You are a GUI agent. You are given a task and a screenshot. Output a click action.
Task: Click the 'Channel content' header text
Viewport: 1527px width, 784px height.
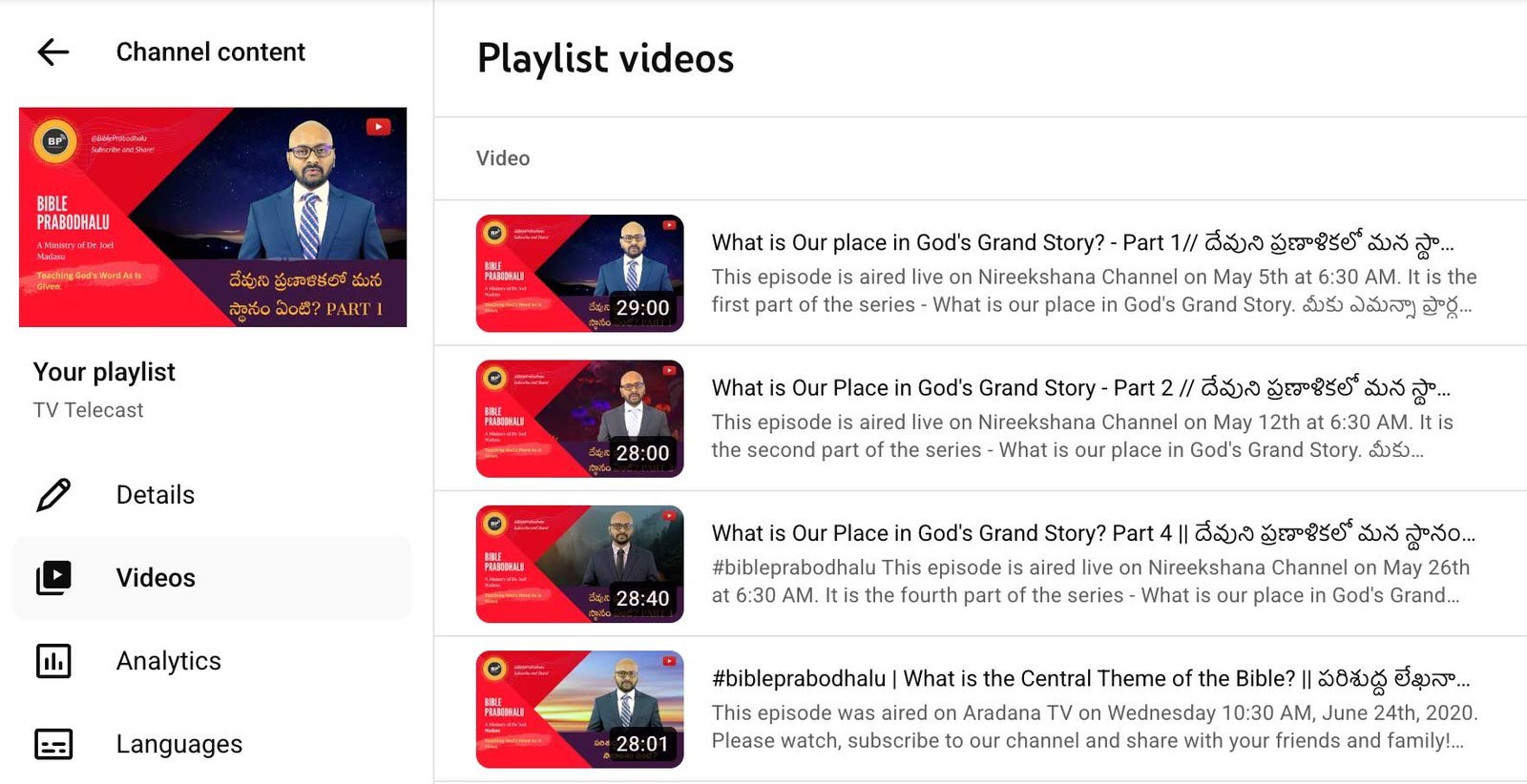pyautogui.click(x=211, y=52)
